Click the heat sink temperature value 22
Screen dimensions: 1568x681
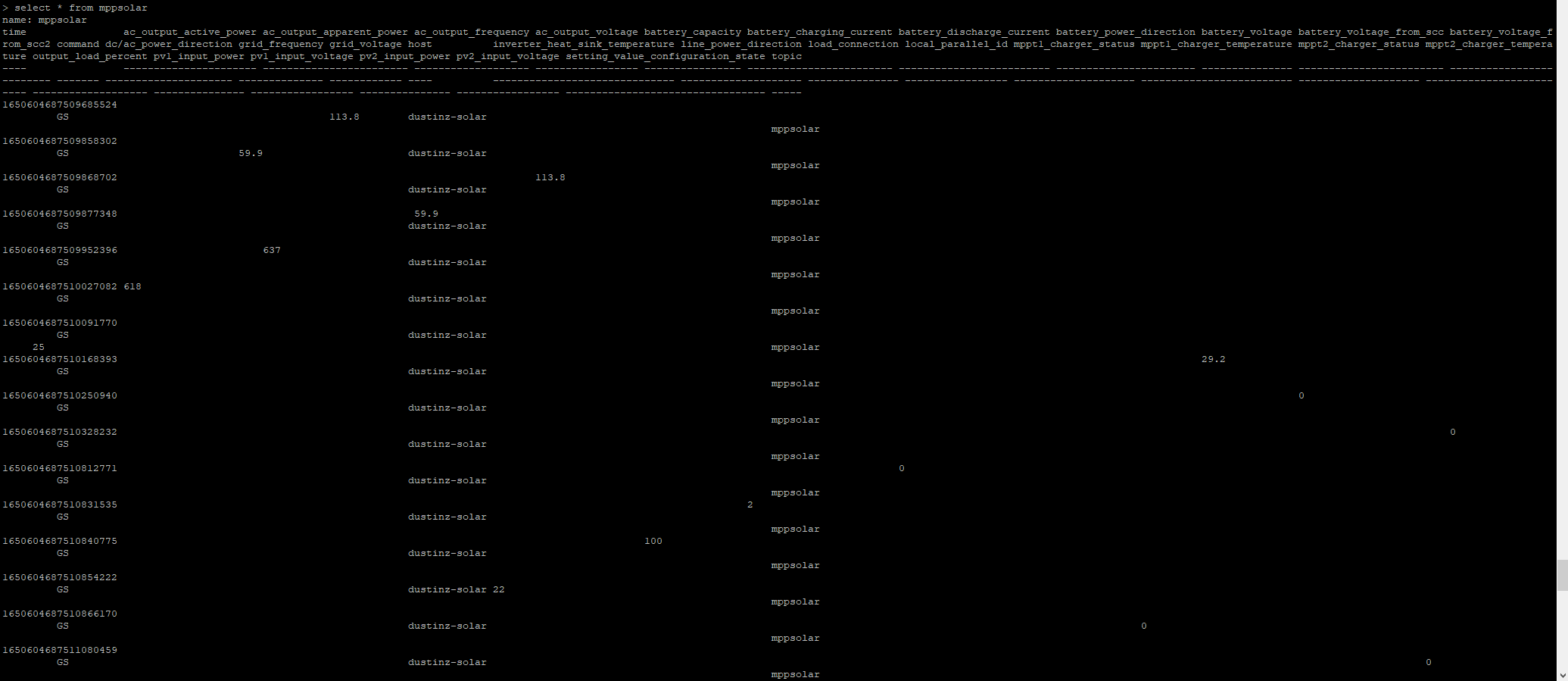499,589
